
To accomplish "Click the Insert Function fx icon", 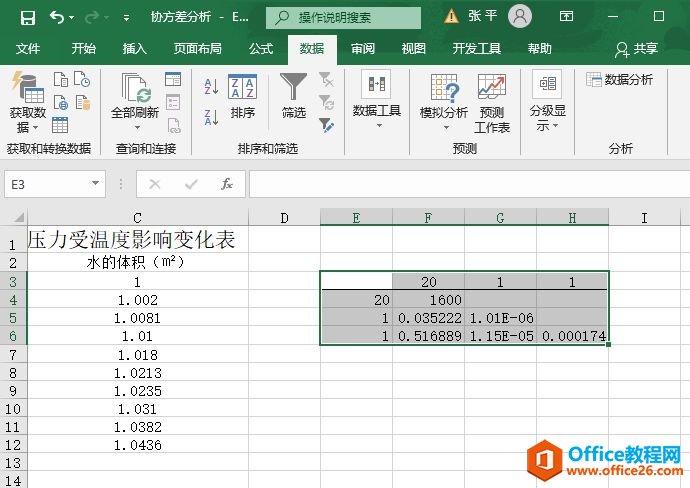I will click(227, 184).
